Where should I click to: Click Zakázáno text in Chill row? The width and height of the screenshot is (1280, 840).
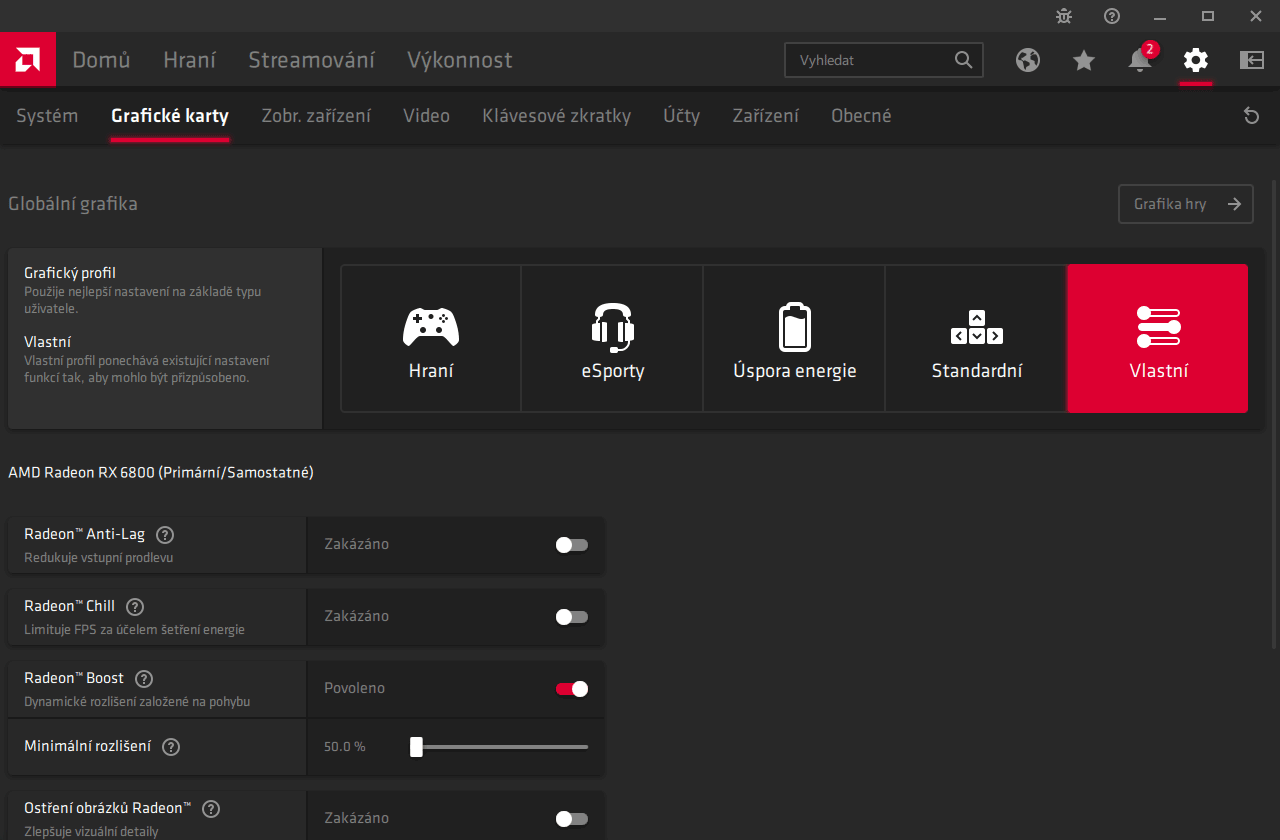coord(356,616)
